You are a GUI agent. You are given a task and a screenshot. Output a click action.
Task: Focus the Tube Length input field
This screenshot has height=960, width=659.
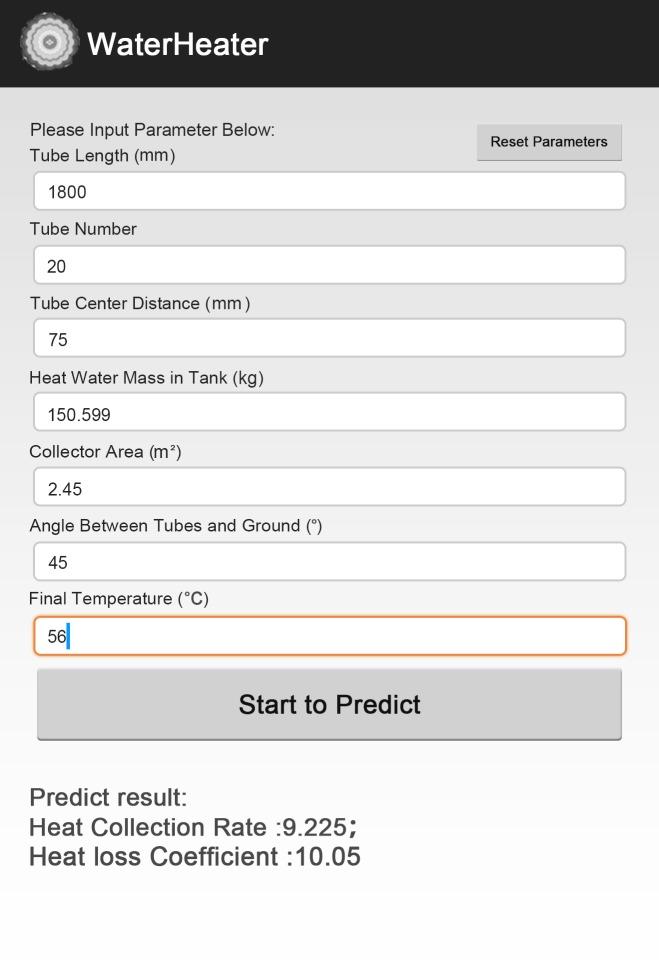[x=329, y=191]
